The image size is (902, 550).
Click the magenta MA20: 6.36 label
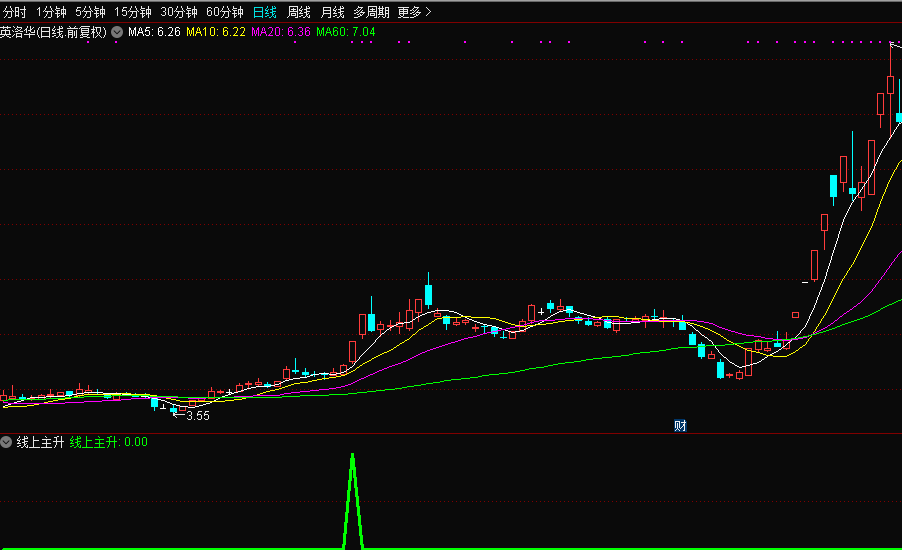280,32
